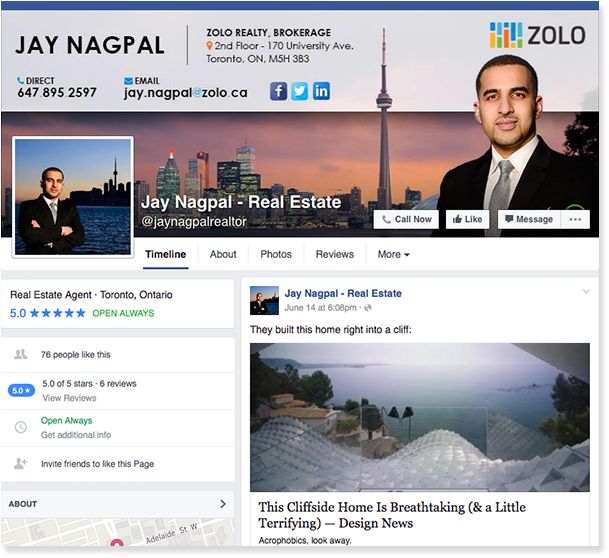609x558 pixels.
Task: Click the people icon beside 76 likes
Action: pyautogui.click(x=21, y=354)
